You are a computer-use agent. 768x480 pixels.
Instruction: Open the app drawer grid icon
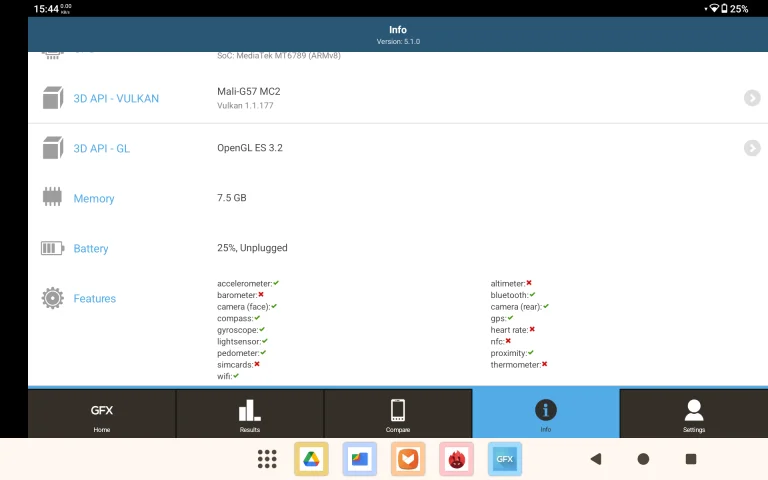267,459
